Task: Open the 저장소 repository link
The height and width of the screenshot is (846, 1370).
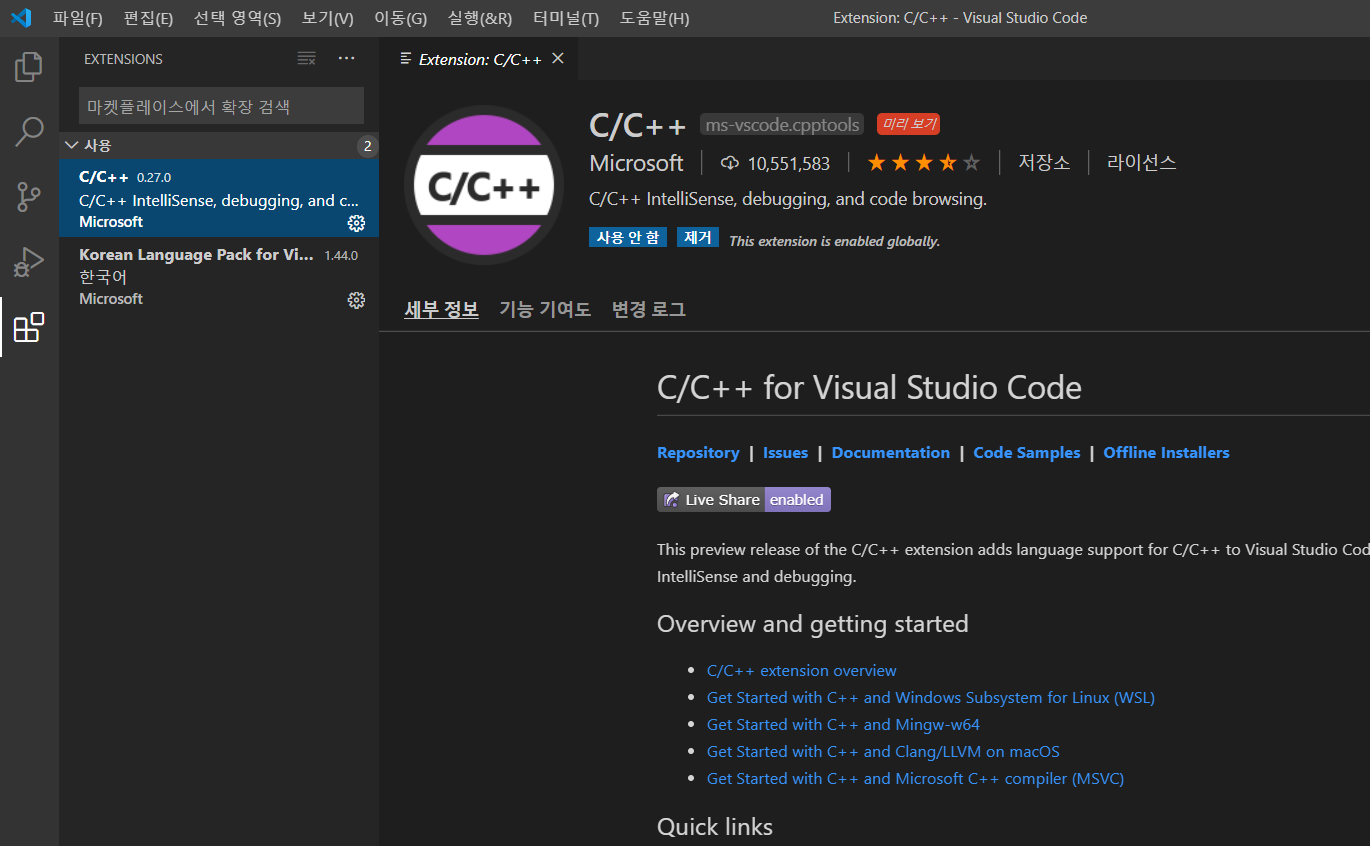Action: tap(1044, 163)
